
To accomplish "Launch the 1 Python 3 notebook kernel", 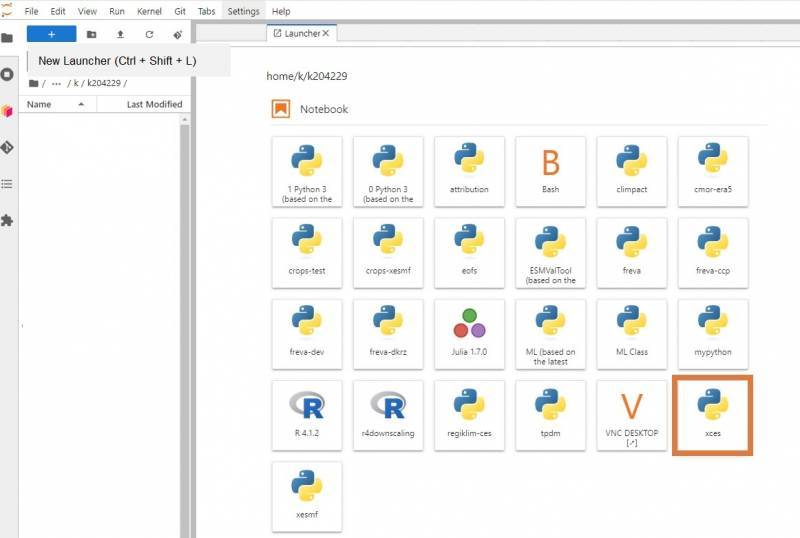I will (307, 172).
